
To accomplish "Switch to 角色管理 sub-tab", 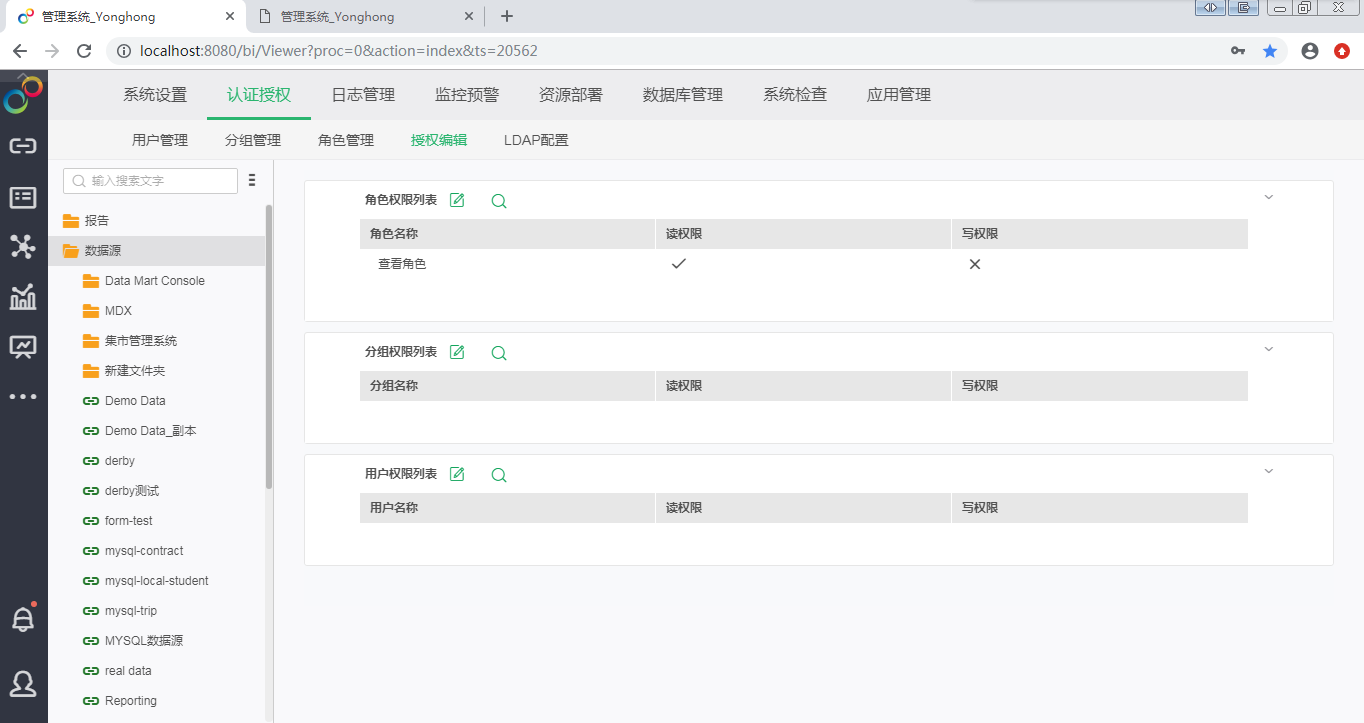I will tap(346, 140).
